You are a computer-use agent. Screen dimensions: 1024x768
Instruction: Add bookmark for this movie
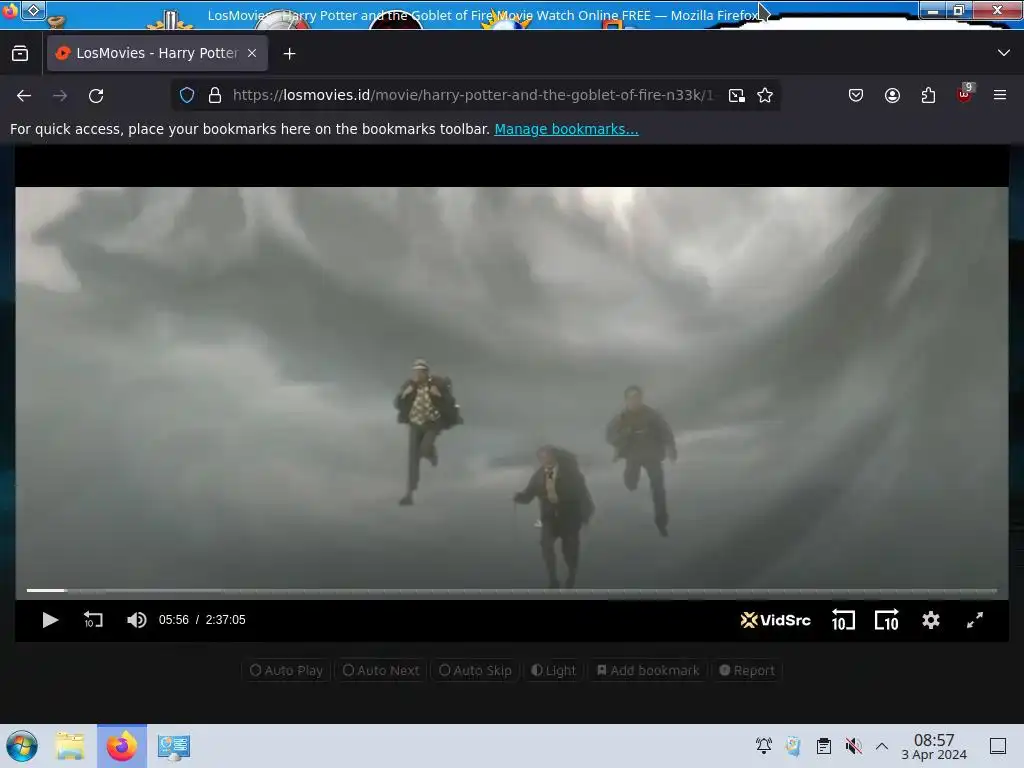pos(648,671)
